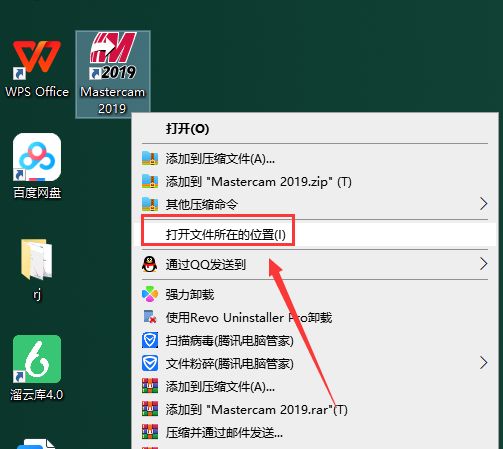Viewport: 503px width, 449px height.
Task: Click 添加到压缩文件(A)... with folder zip icon
Action: 315,159
